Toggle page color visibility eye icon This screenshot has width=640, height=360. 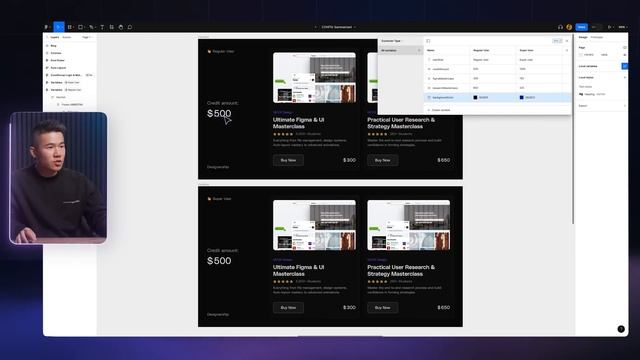coord(624,55)
